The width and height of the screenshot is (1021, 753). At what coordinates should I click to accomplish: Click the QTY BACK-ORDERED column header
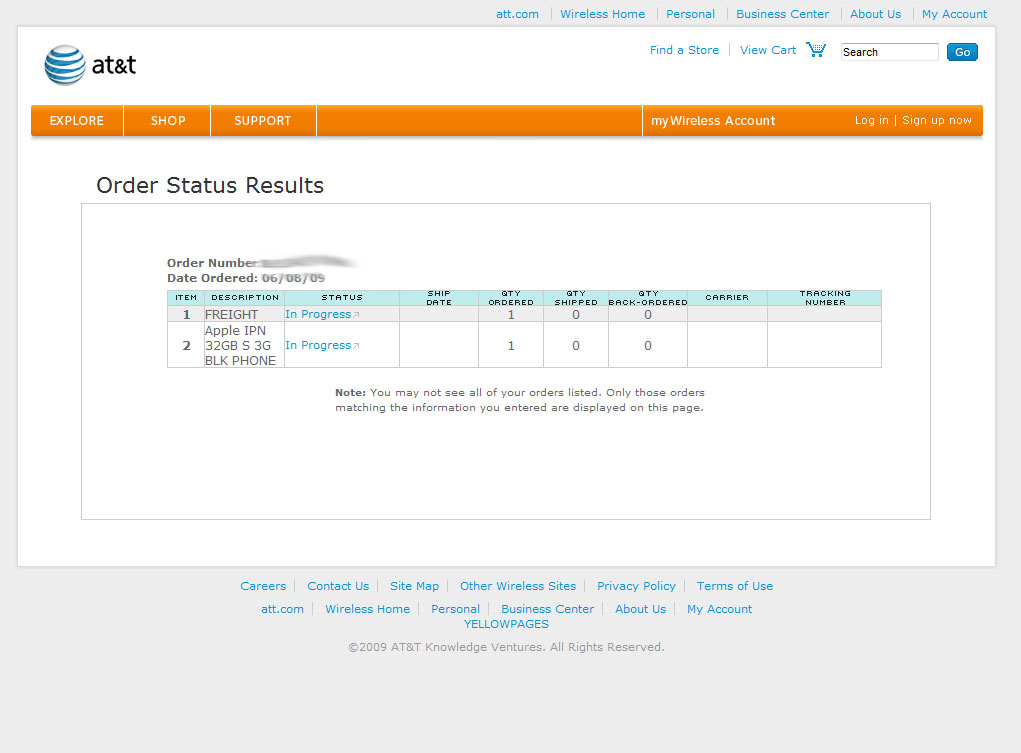tap(648, 298)
